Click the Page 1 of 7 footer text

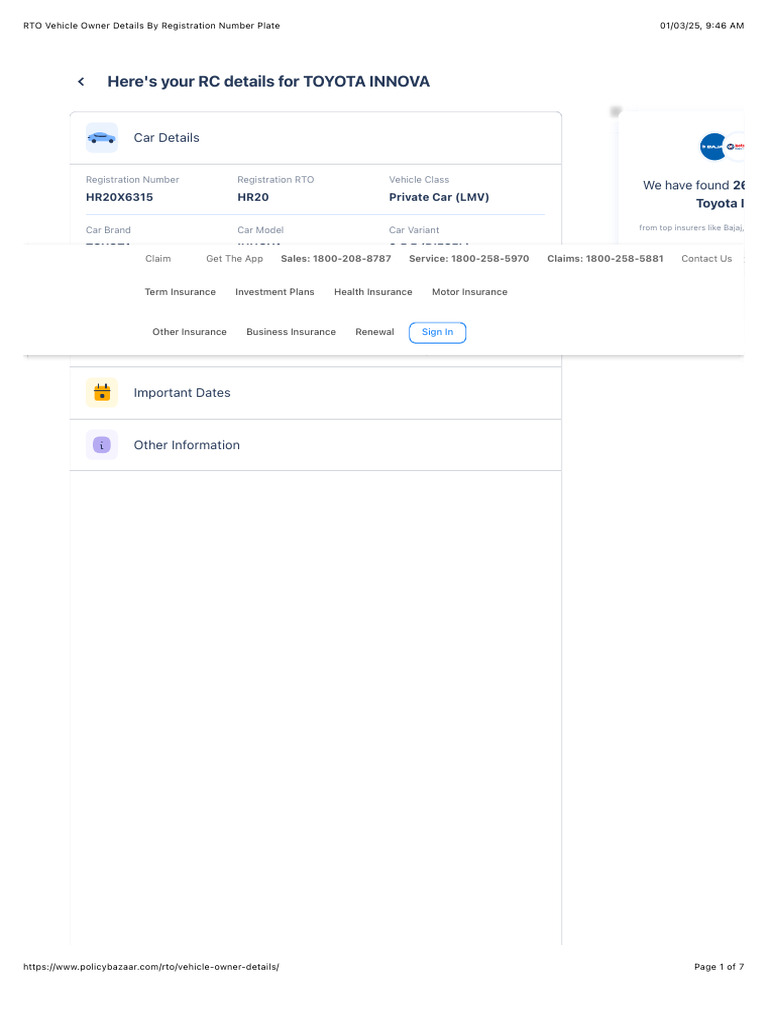(x=719, y=967)
